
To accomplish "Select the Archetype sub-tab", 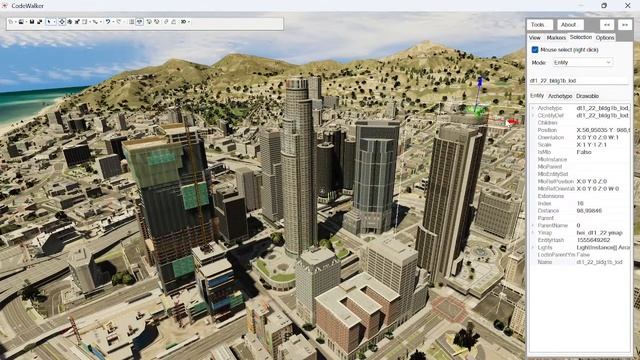I will (560, 96).
